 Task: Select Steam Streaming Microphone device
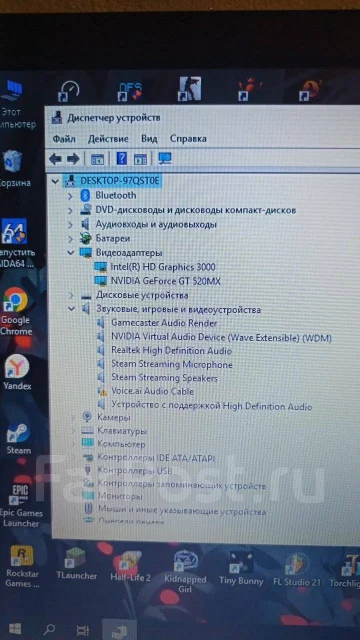click(x=172, y=364)
